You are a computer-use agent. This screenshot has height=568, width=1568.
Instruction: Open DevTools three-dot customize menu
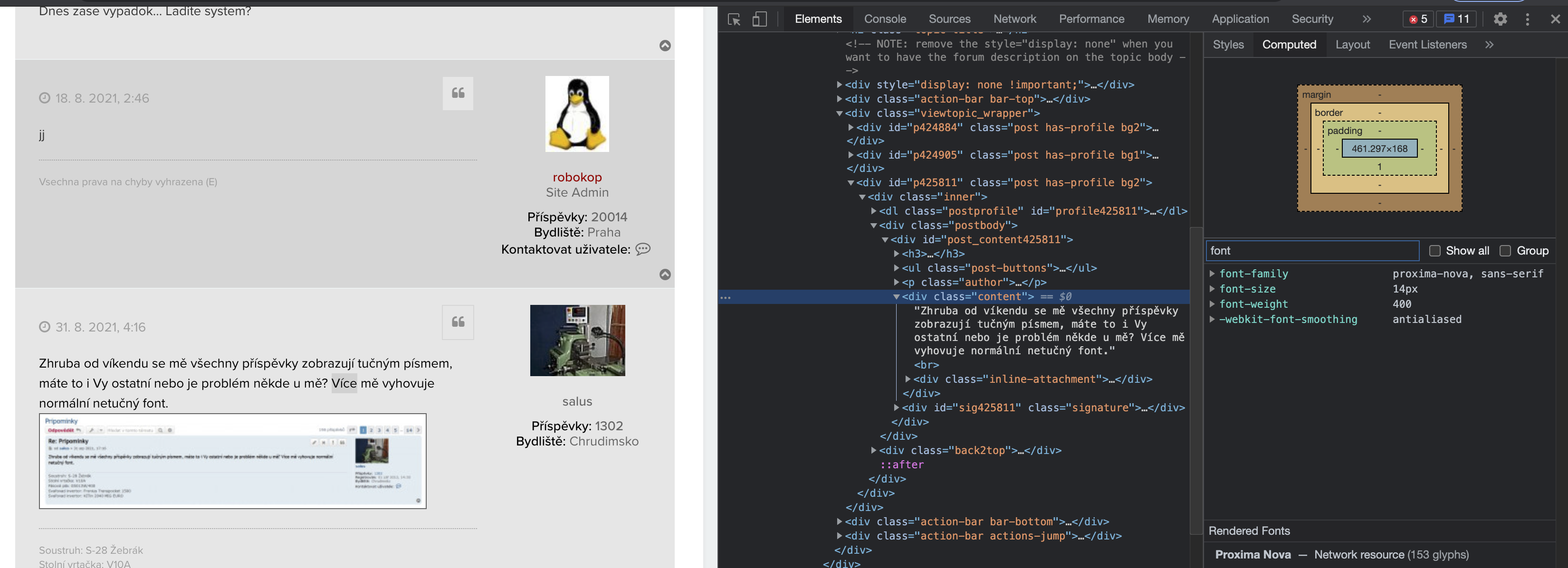tap(1527, 19)
